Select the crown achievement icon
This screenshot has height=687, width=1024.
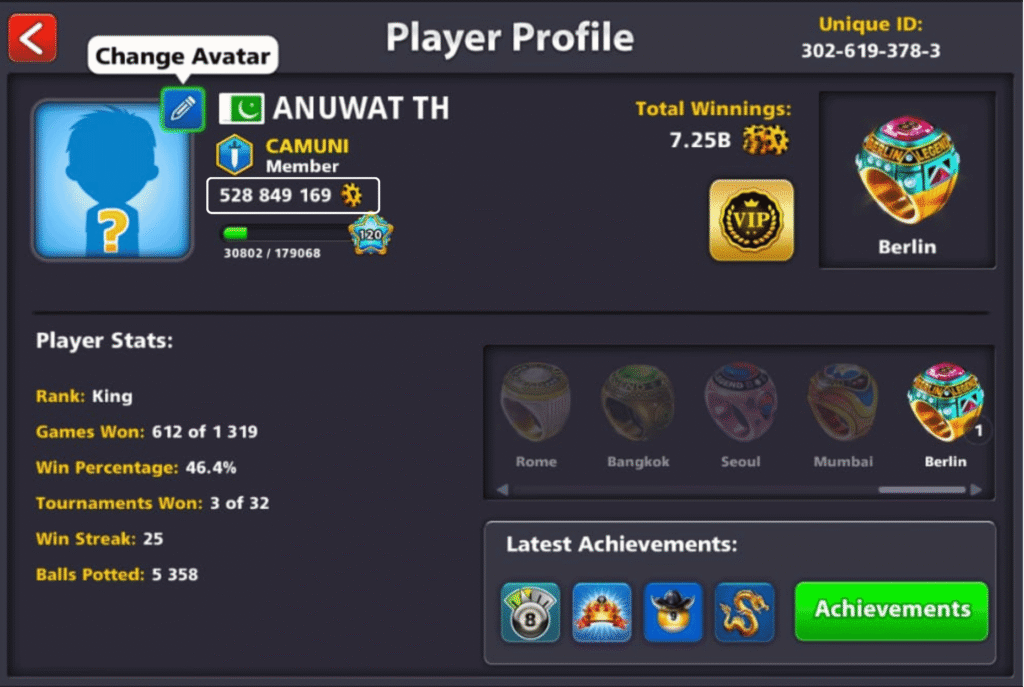point(601,613)
